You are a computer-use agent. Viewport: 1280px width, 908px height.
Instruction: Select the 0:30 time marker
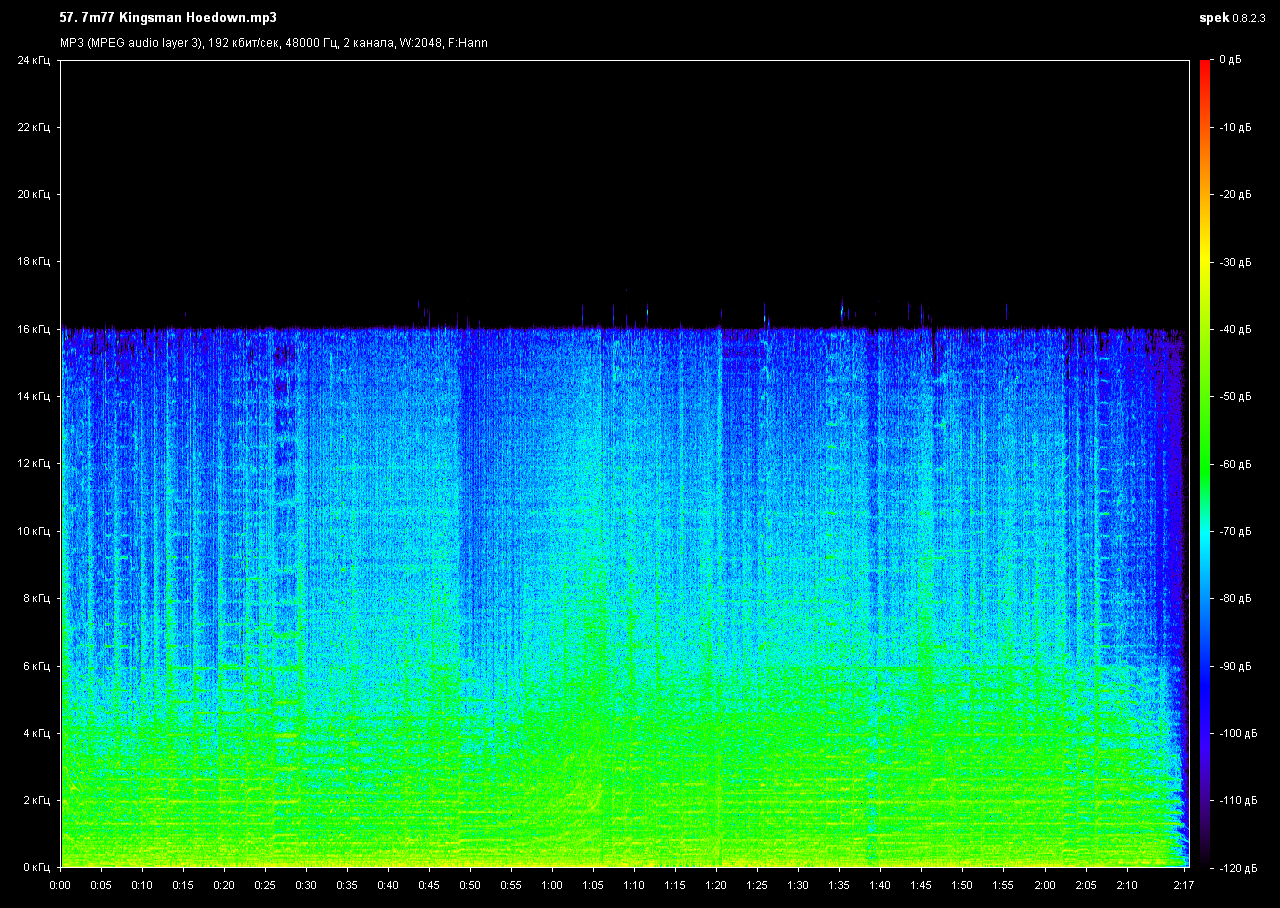click(x=306, y=885)
